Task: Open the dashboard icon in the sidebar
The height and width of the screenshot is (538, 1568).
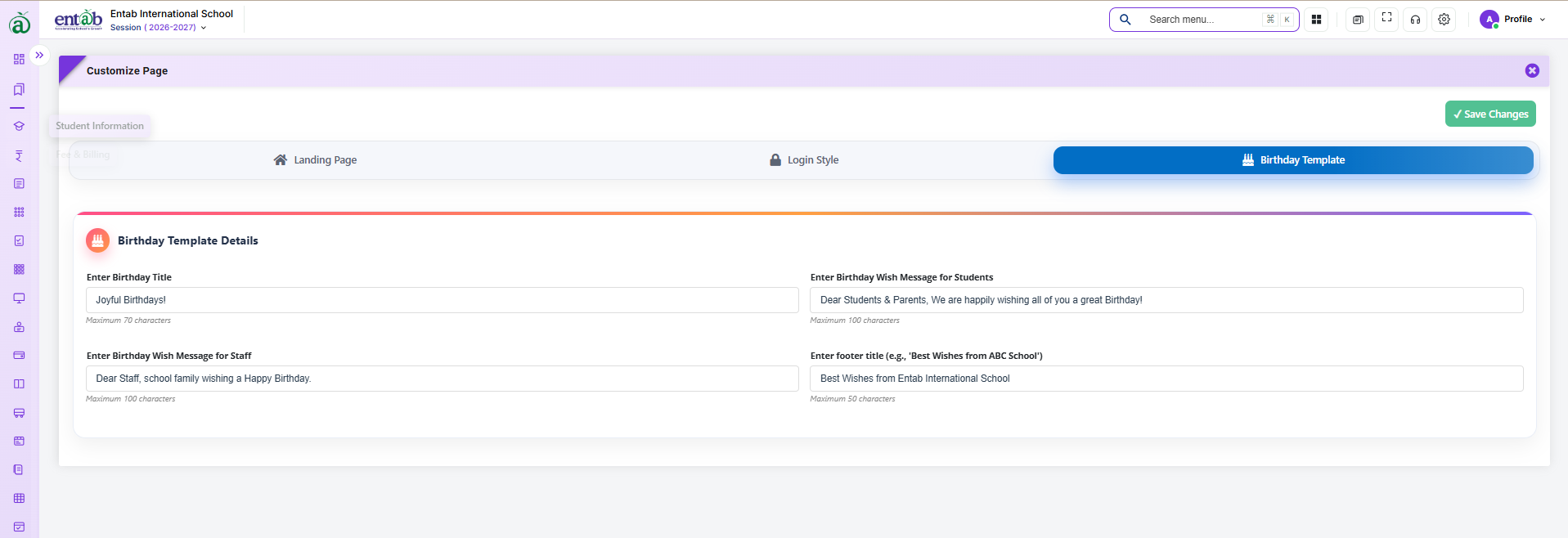Action: tap(19, 59)
